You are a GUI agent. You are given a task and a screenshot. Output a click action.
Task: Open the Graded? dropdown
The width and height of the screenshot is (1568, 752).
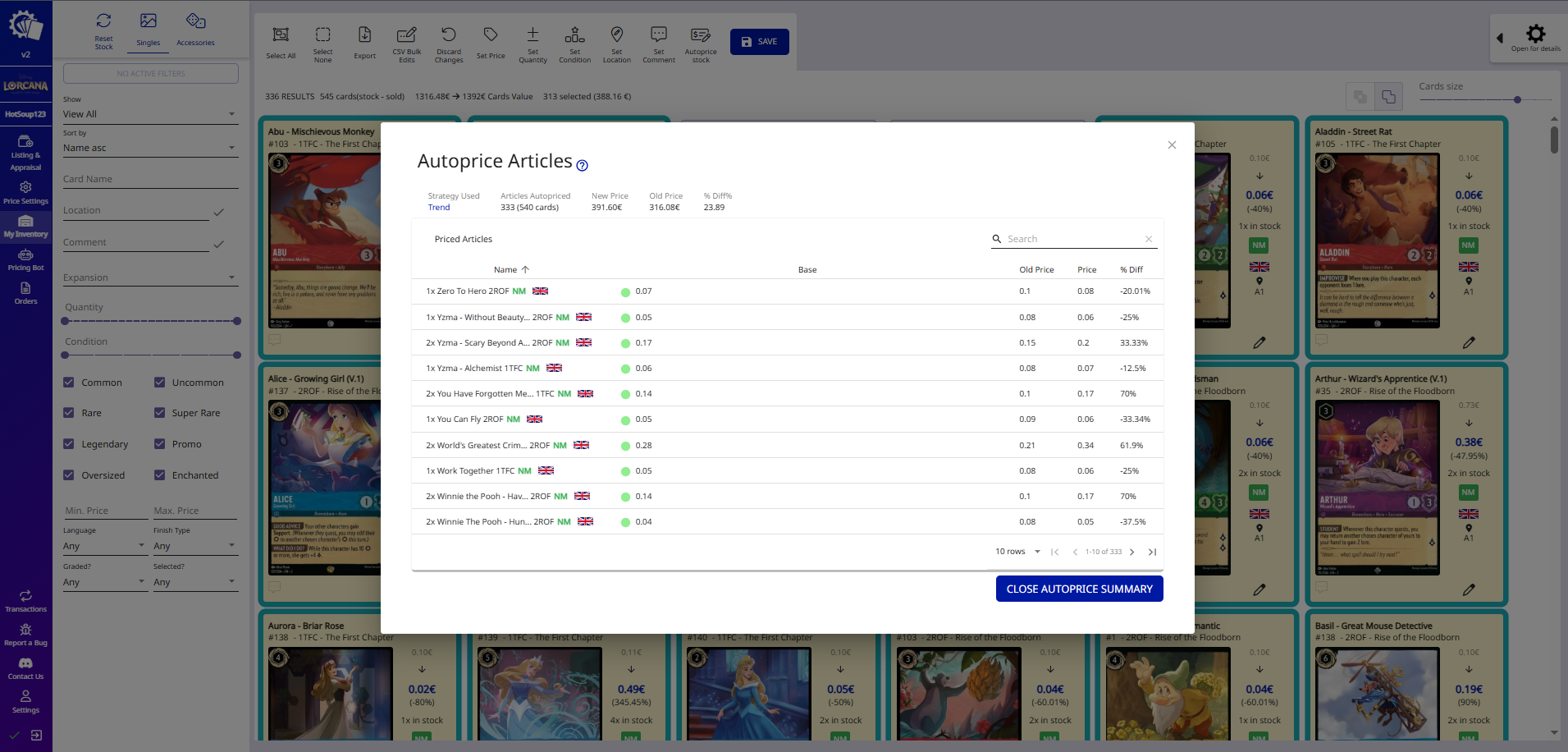[105, 582]
